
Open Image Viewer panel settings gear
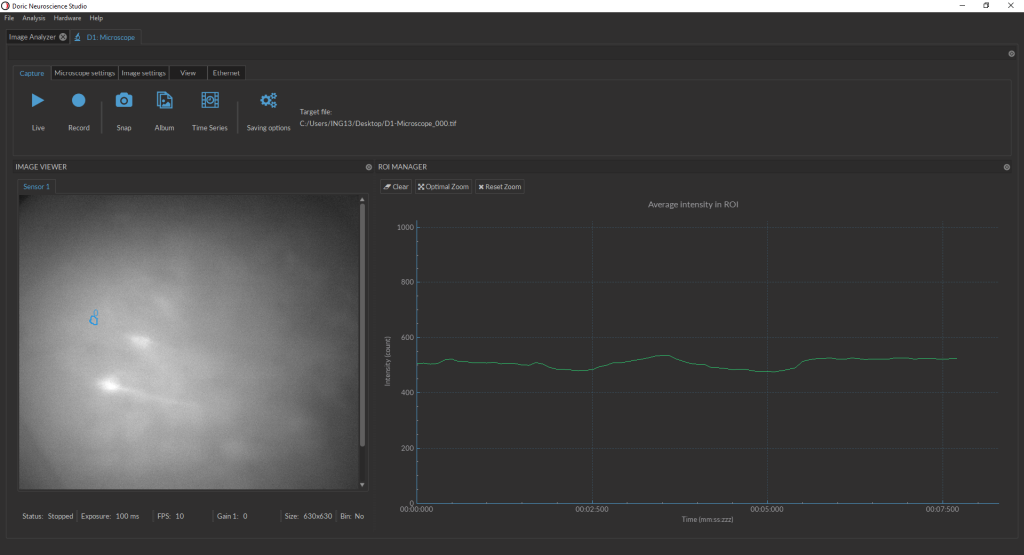click(368, 167)
